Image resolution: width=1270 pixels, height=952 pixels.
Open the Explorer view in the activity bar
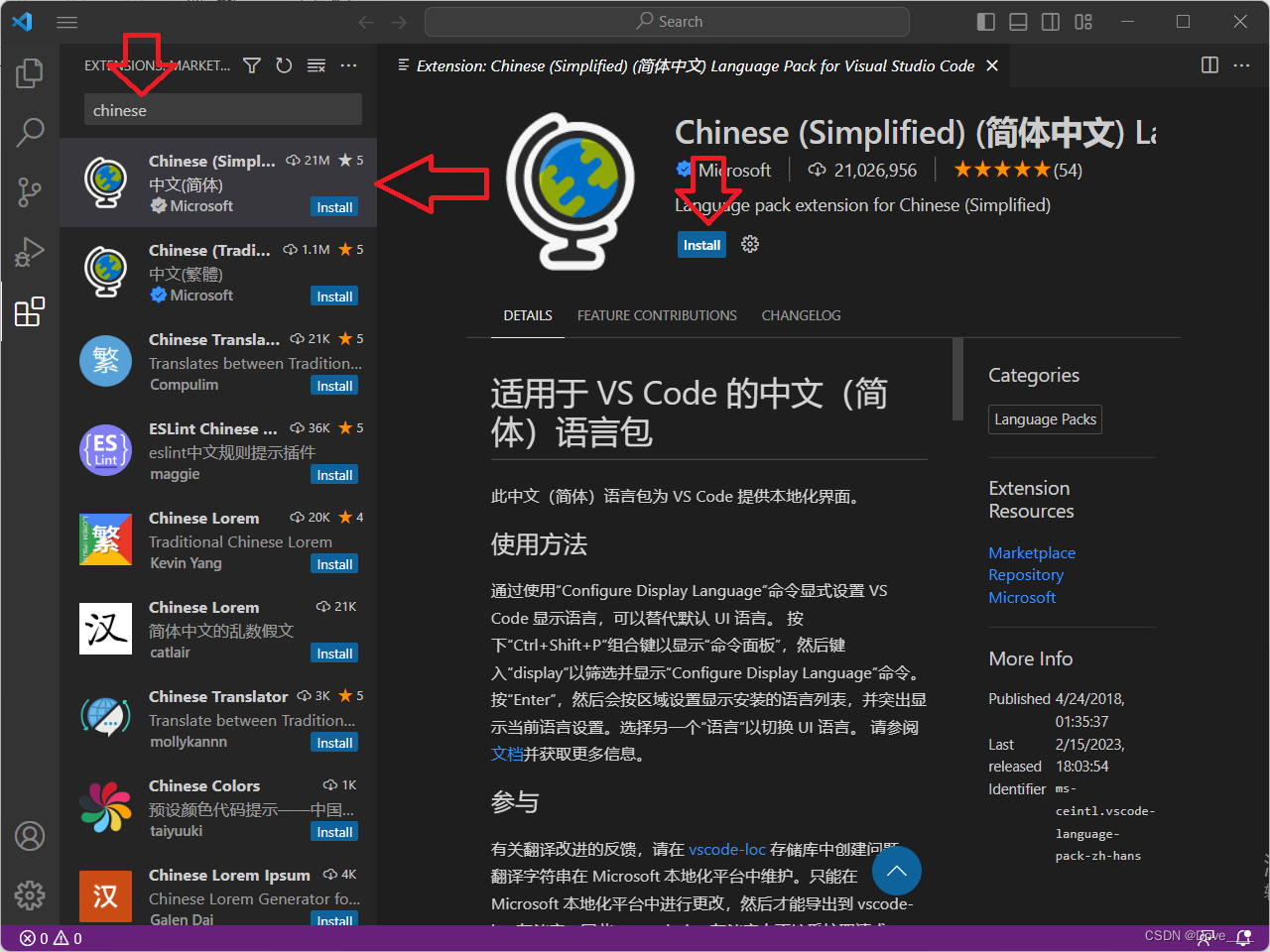[30, 71]
